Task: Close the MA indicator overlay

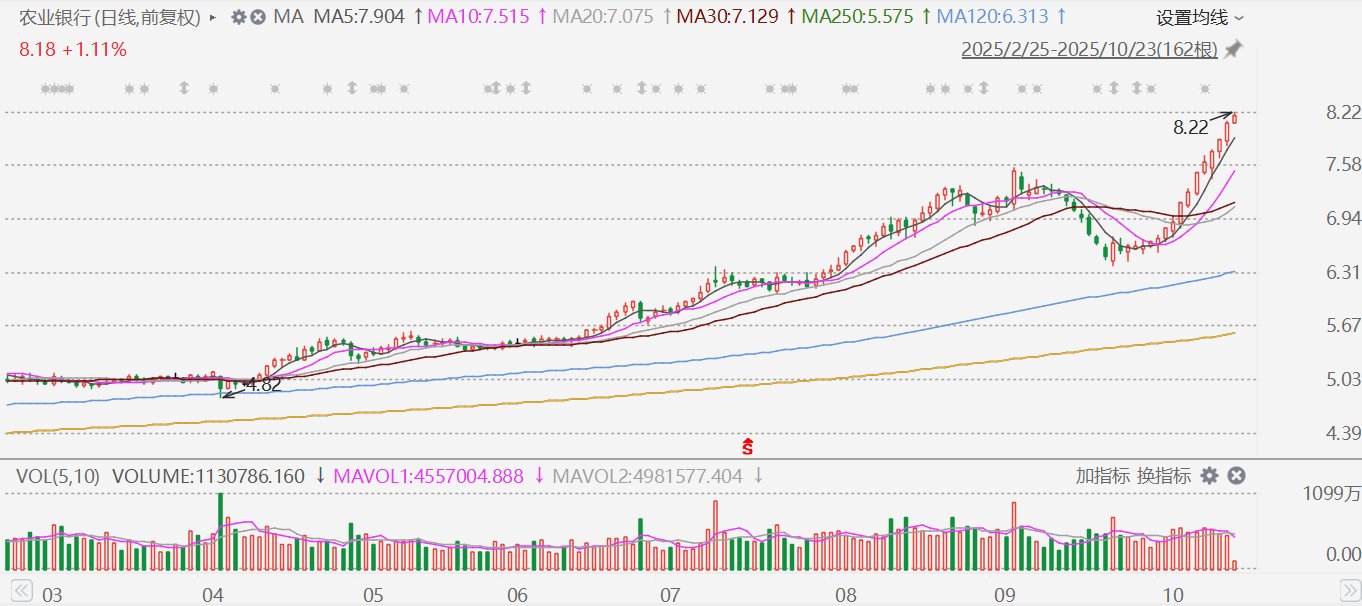Action: [257, 17]
